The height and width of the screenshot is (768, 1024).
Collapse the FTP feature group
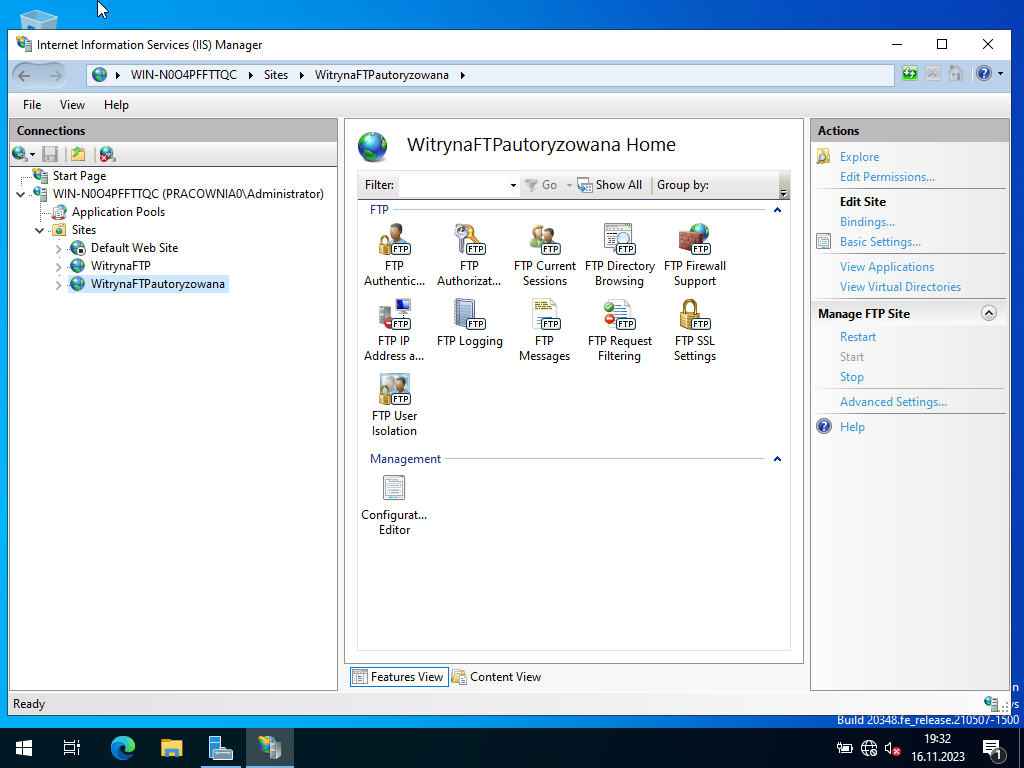(x=777, y=210)
